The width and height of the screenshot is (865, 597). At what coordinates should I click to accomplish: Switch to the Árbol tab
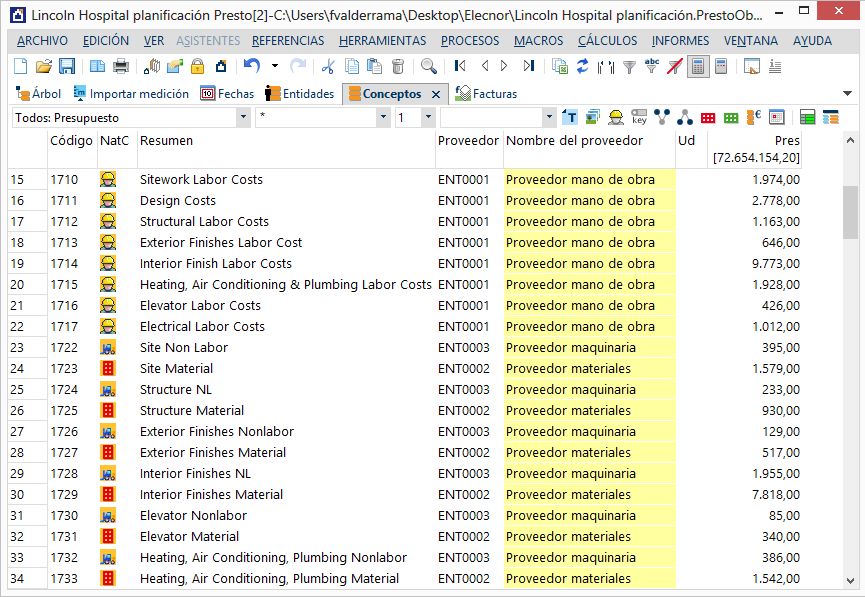pyautogui.click(x=38, y=94)
